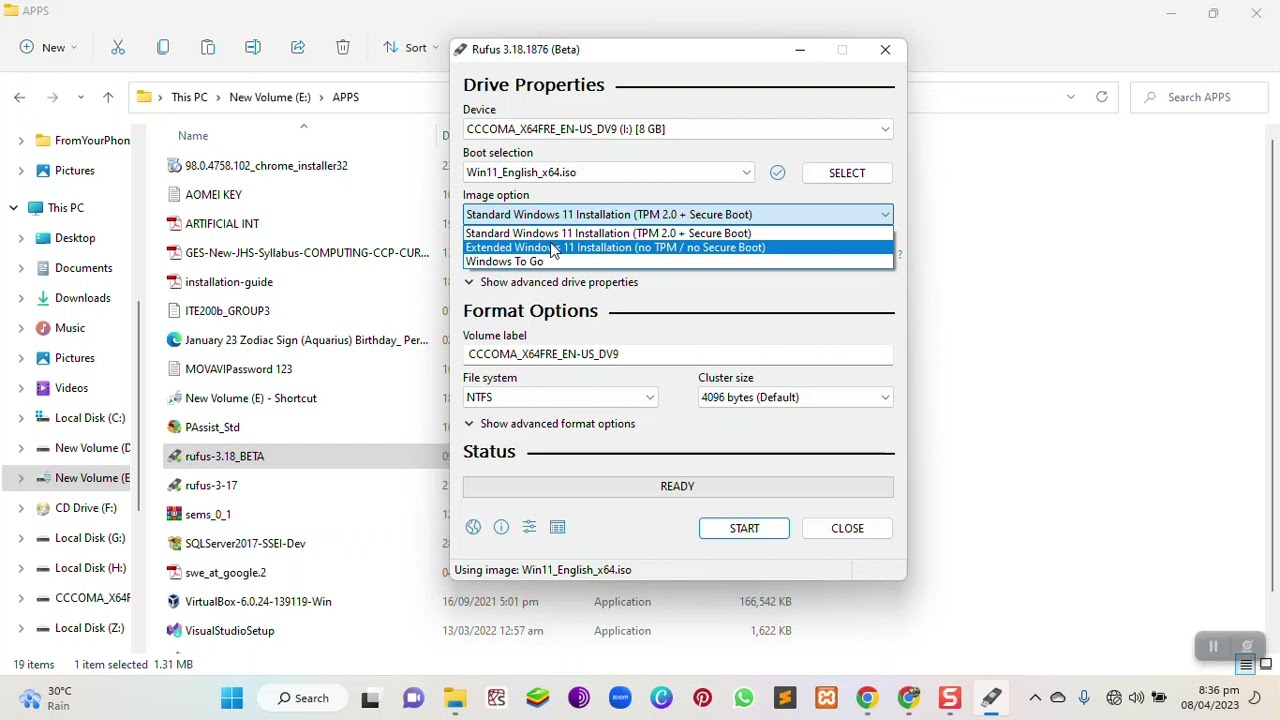Open Rufus About info icon

(501, 527)
